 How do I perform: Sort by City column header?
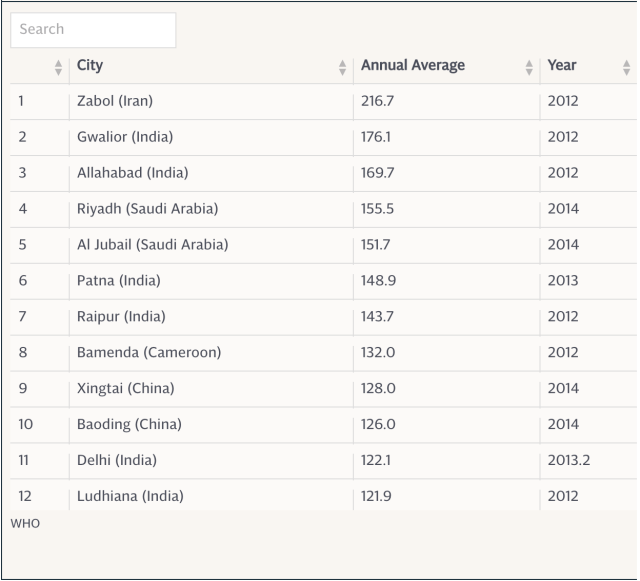(90, 66)
